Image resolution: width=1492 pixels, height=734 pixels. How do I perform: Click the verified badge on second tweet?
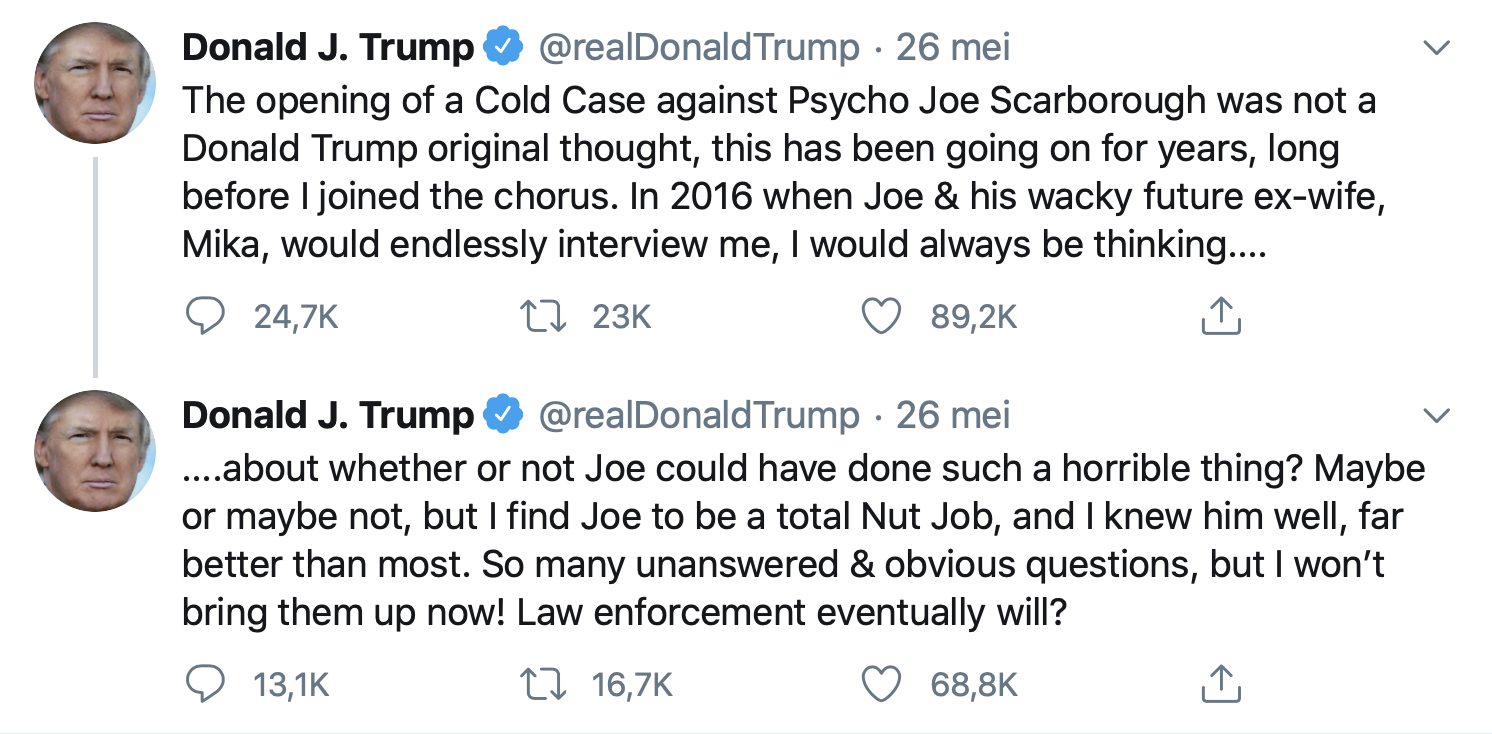(503, 415)
